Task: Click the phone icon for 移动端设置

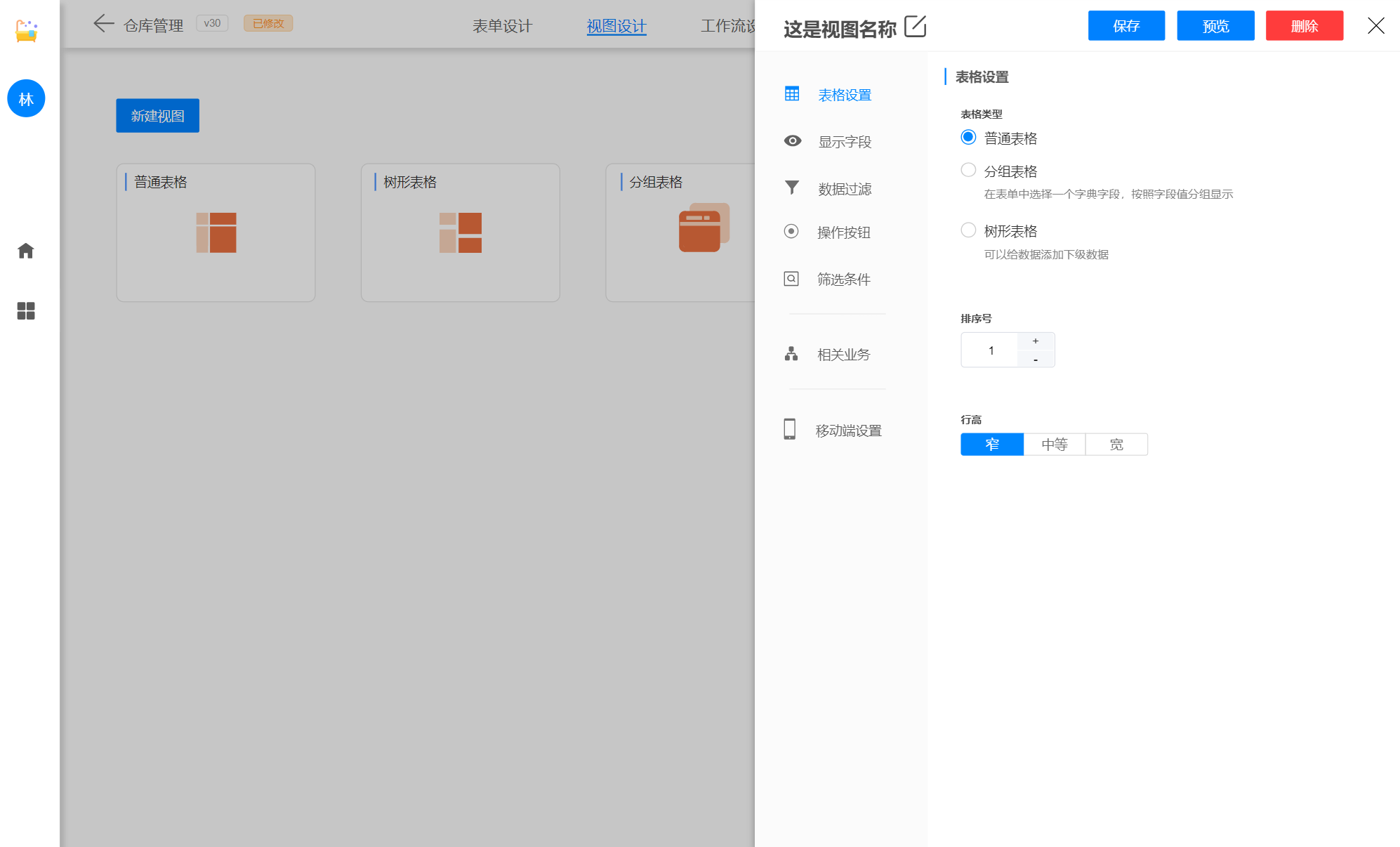Action: 790,429
